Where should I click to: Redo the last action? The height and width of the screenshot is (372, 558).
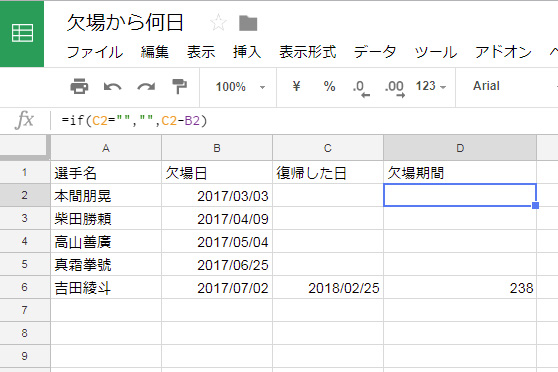tap(146, 87)
